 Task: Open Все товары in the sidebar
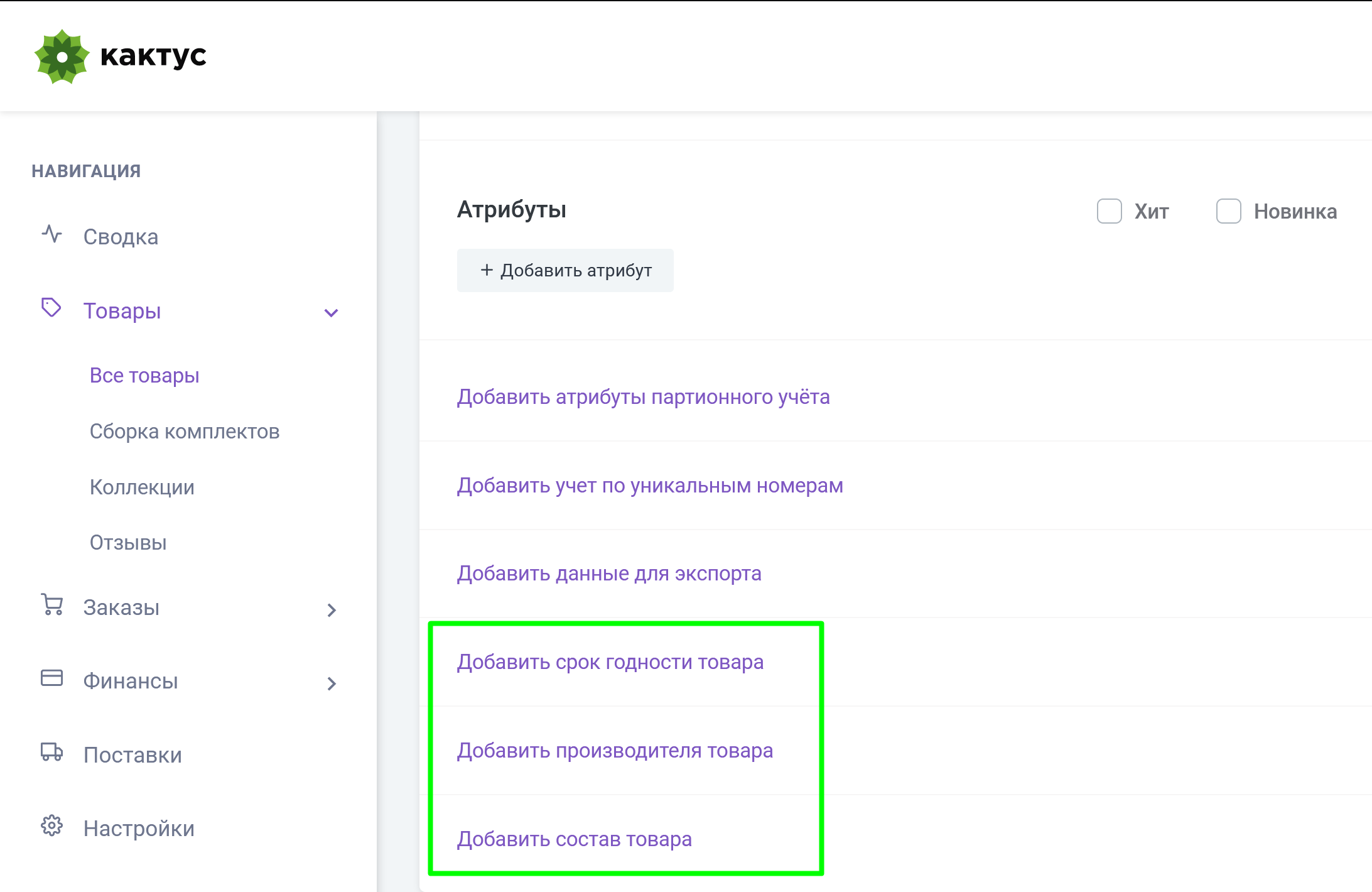144,376
